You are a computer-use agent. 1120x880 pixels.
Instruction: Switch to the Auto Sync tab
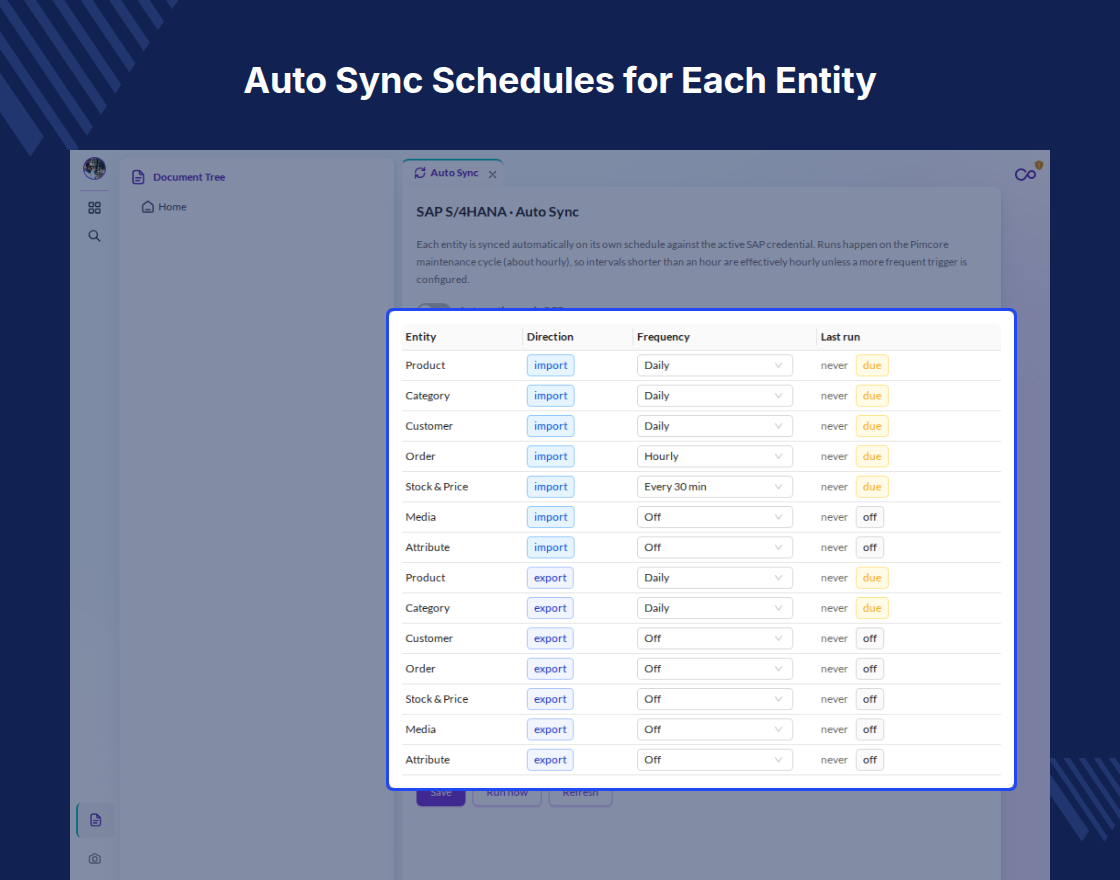454,173
